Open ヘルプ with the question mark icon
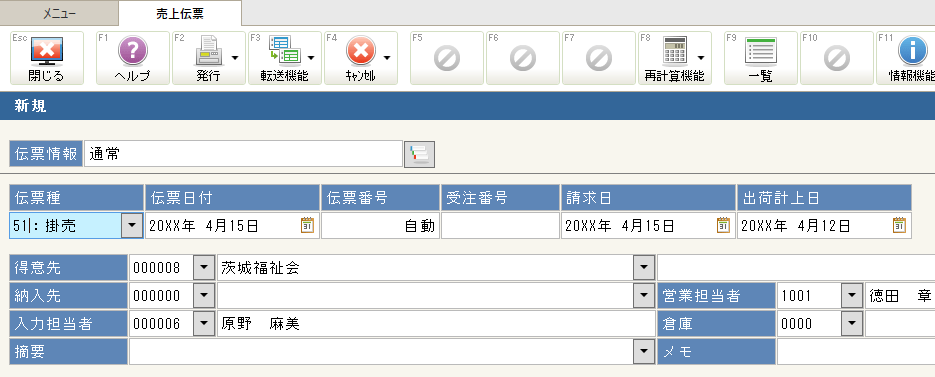The image size is (935, 377). [x=132, y=51]
